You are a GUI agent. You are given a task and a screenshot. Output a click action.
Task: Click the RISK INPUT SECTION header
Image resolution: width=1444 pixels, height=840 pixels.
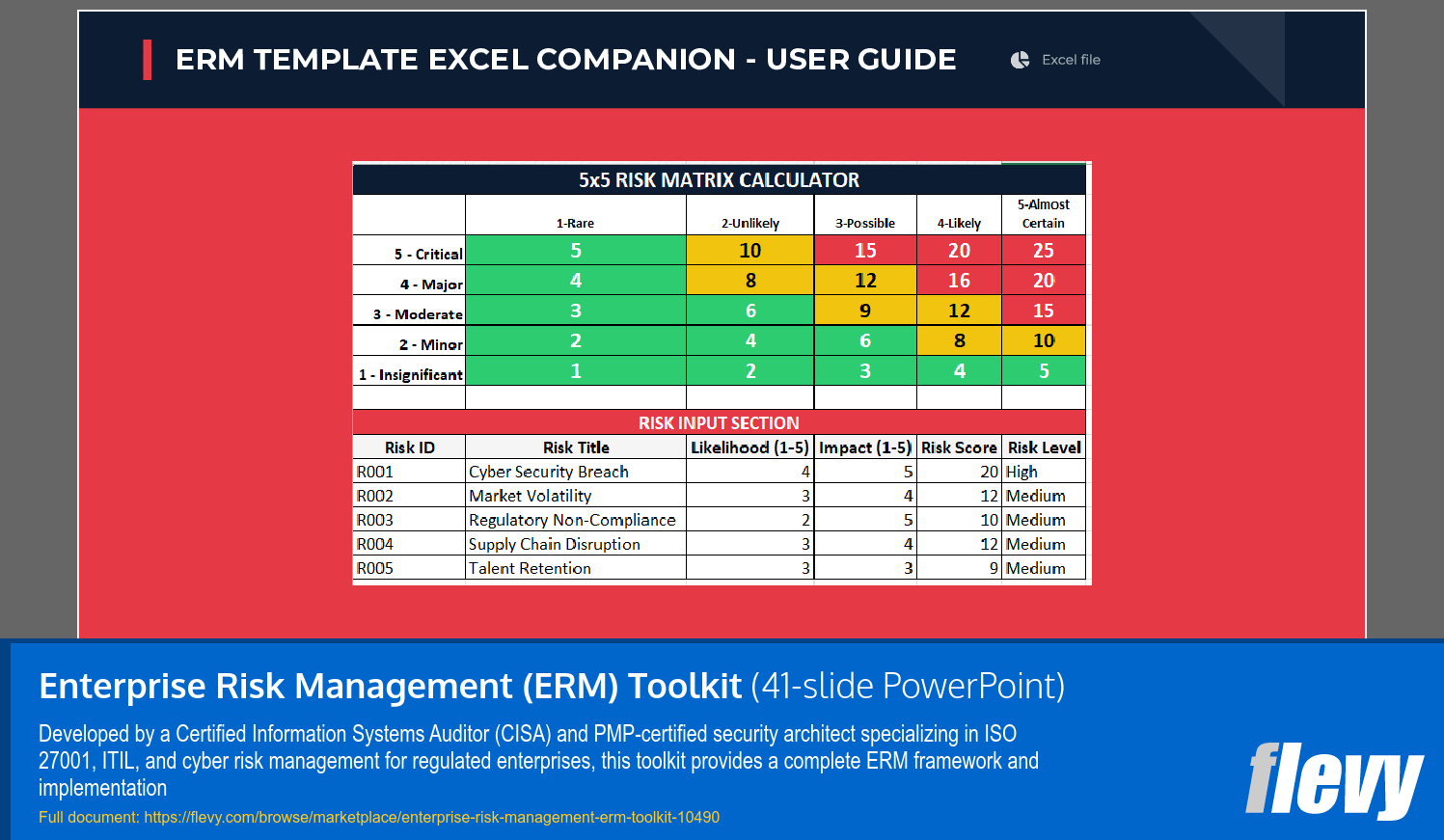(x=721, y=422)
